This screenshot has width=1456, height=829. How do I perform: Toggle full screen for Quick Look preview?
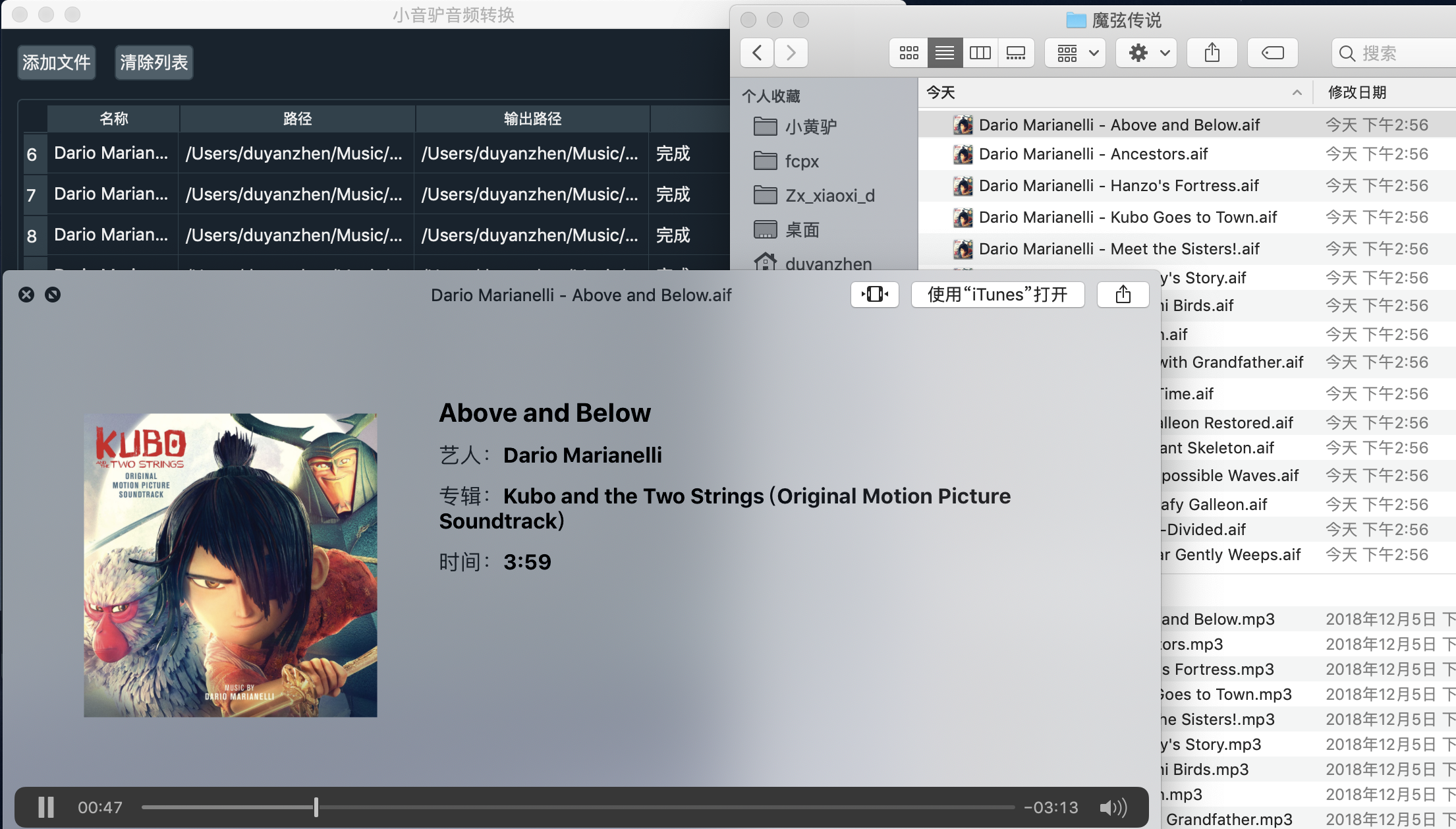click(875, 295)
